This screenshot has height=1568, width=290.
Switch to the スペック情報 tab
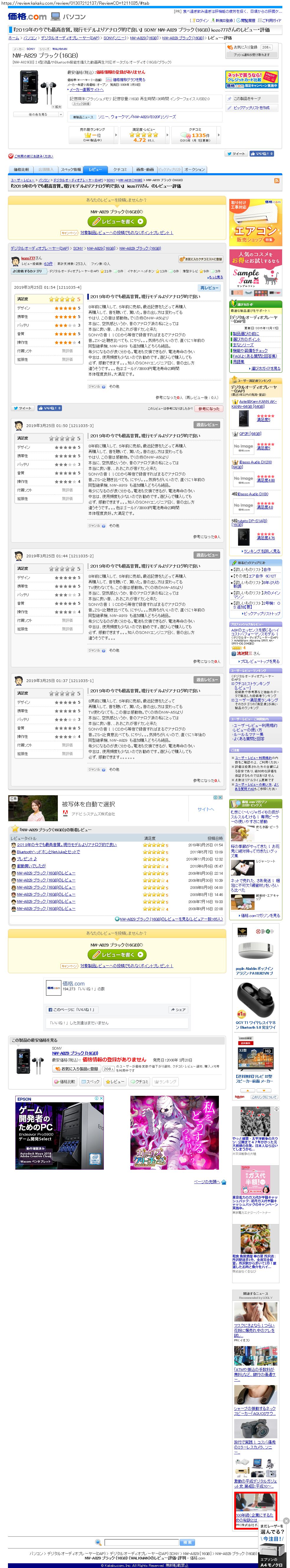click(71, 169)
